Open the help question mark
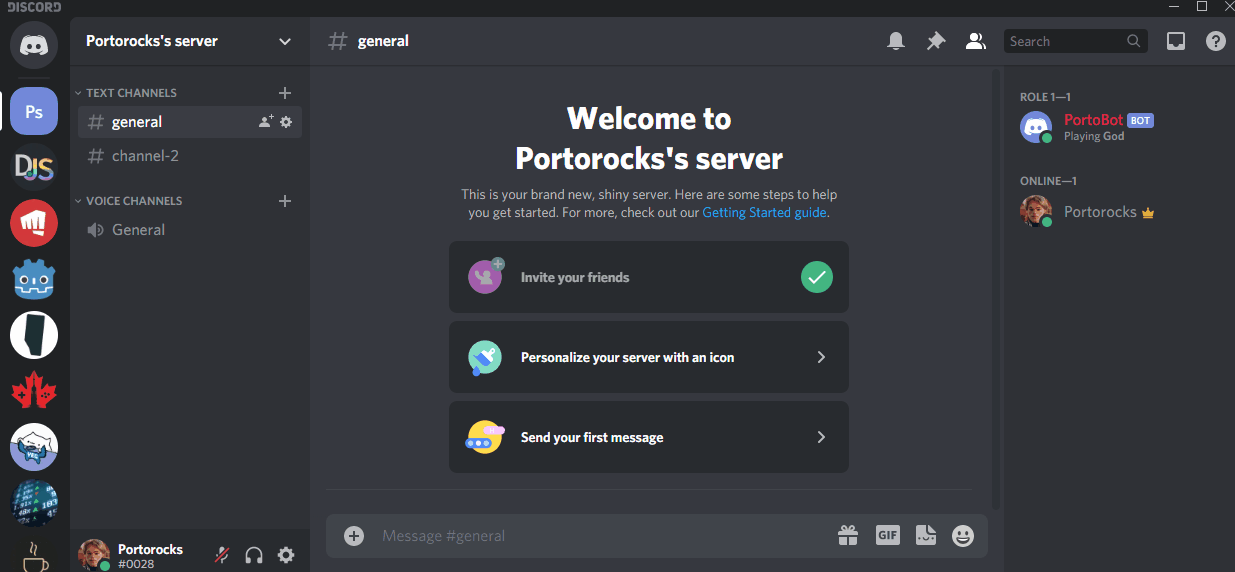The width and height of the screenshot is (1235, 572). (1215, 41)
